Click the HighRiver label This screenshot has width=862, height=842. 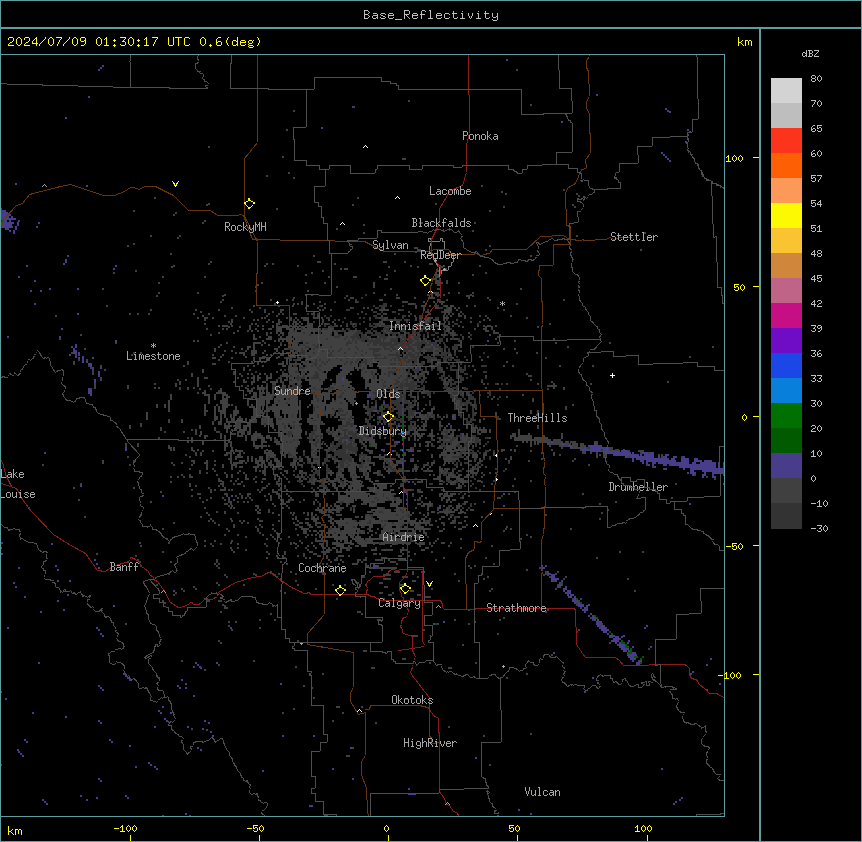430,743
